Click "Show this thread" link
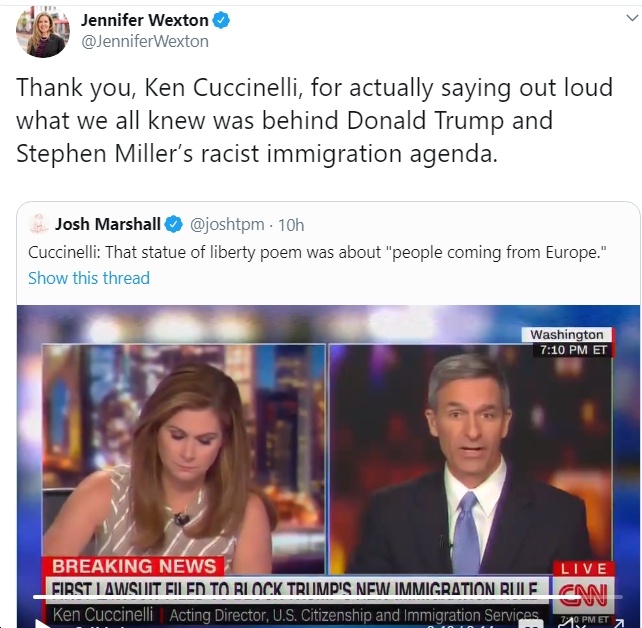 [x=89, y=278]
